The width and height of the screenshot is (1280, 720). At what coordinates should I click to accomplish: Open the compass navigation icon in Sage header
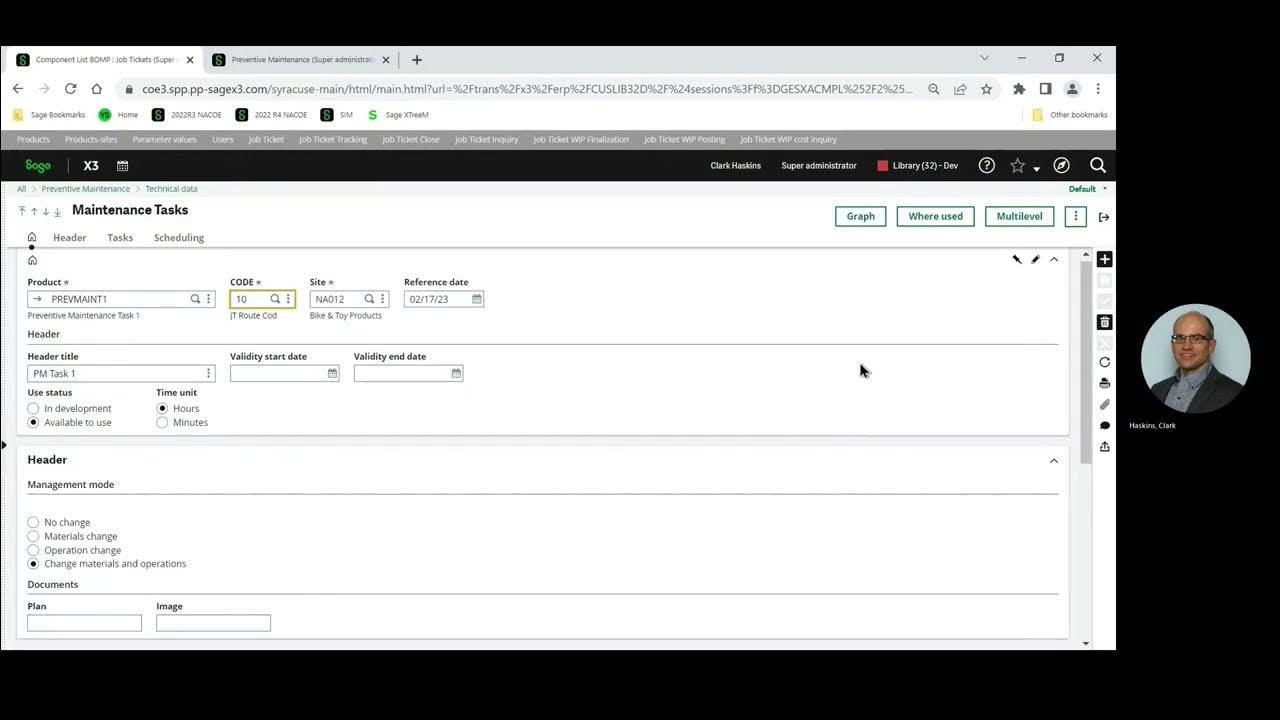pos(1062,166)
